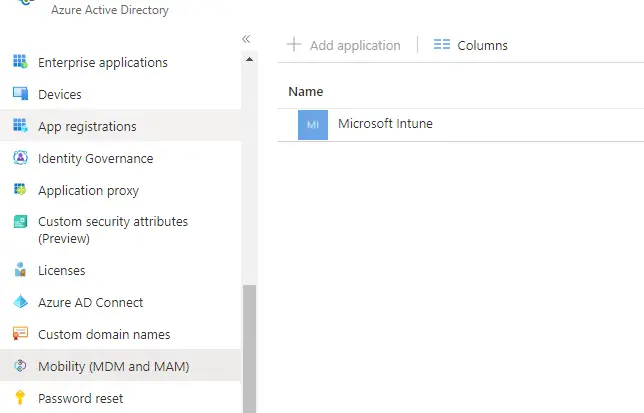This screenshot has height=413, width=644.
Task: Click the Application proxy icon
Action: click(20, 190)
